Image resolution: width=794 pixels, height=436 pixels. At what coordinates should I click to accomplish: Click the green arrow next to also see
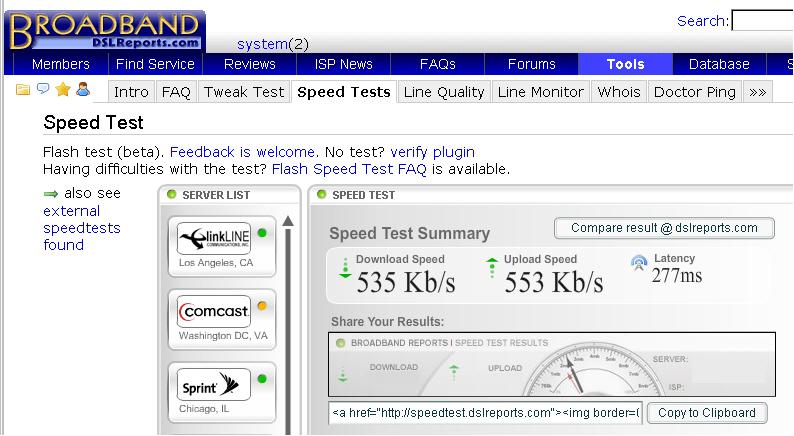(x=51, y=194)
